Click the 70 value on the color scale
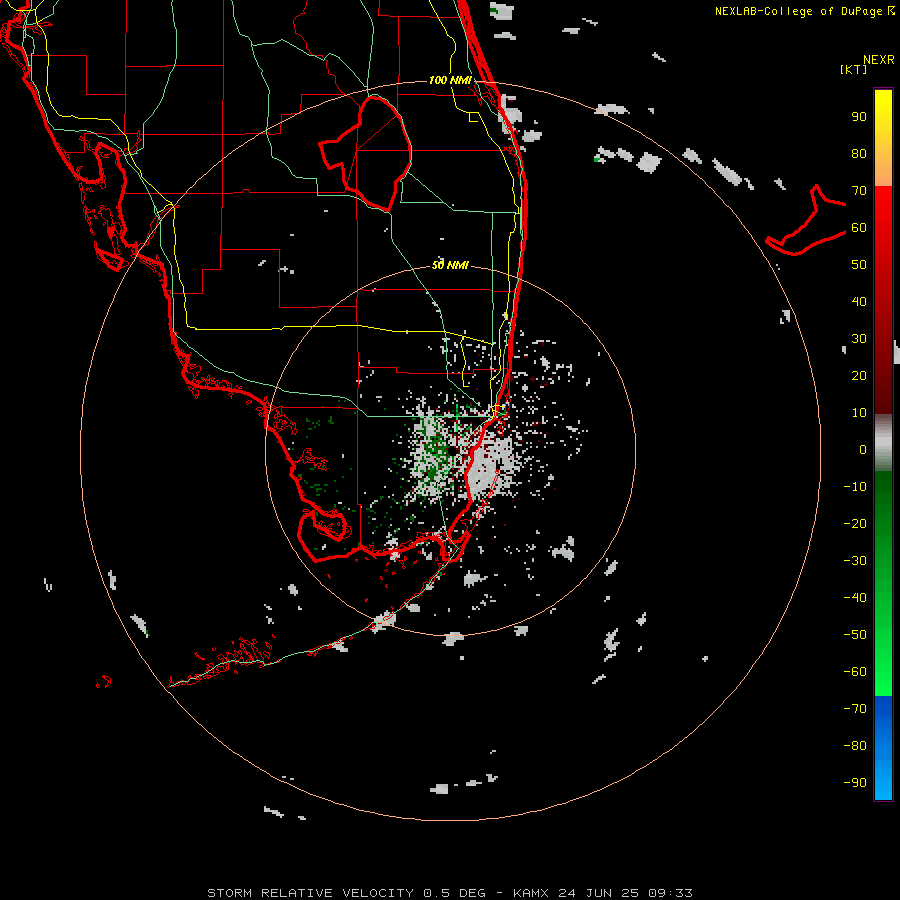 tap(859, 191)
